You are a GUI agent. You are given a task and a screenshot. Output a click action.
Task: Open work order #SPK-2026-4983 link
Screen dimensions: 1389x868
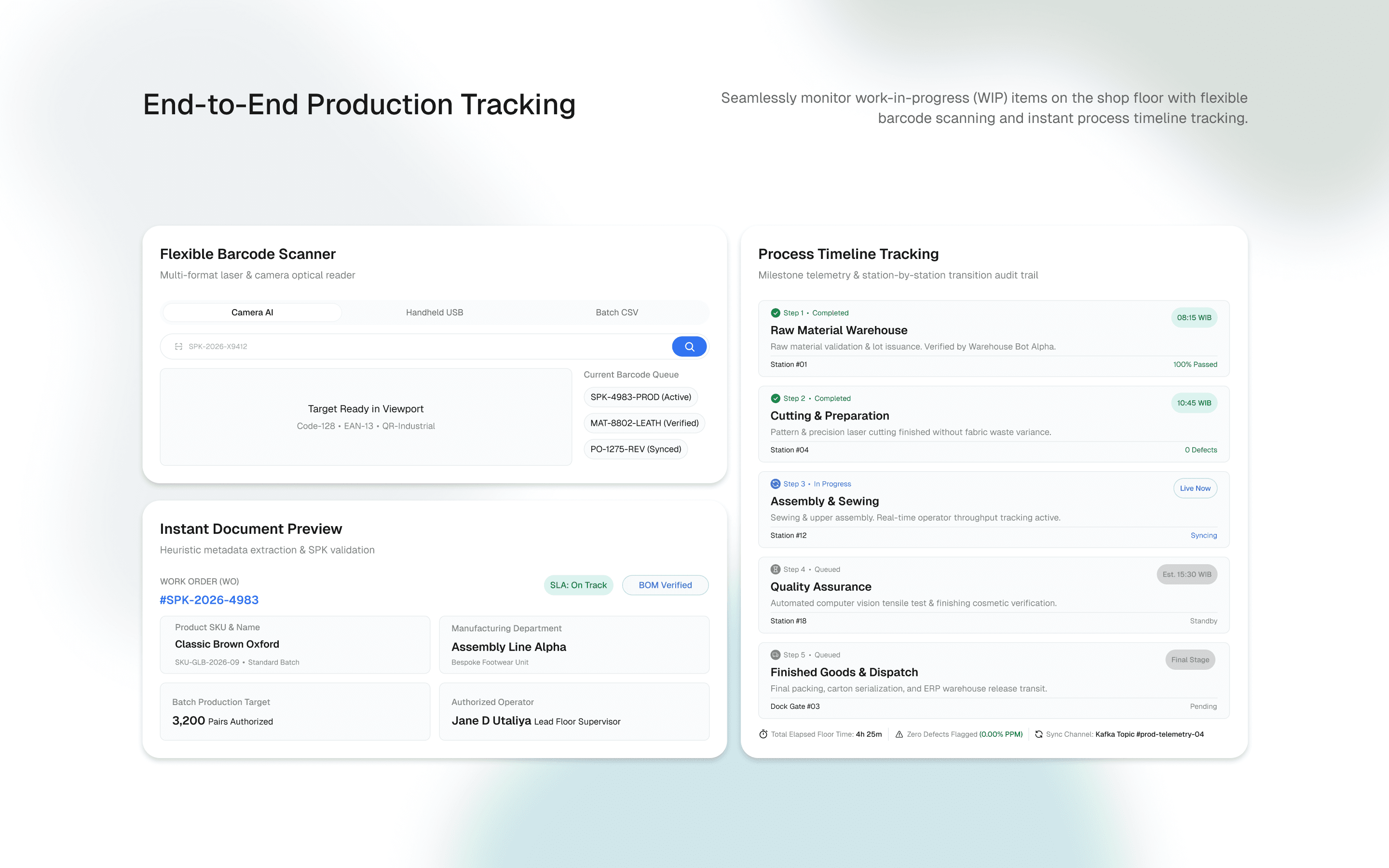pos(209,600)
